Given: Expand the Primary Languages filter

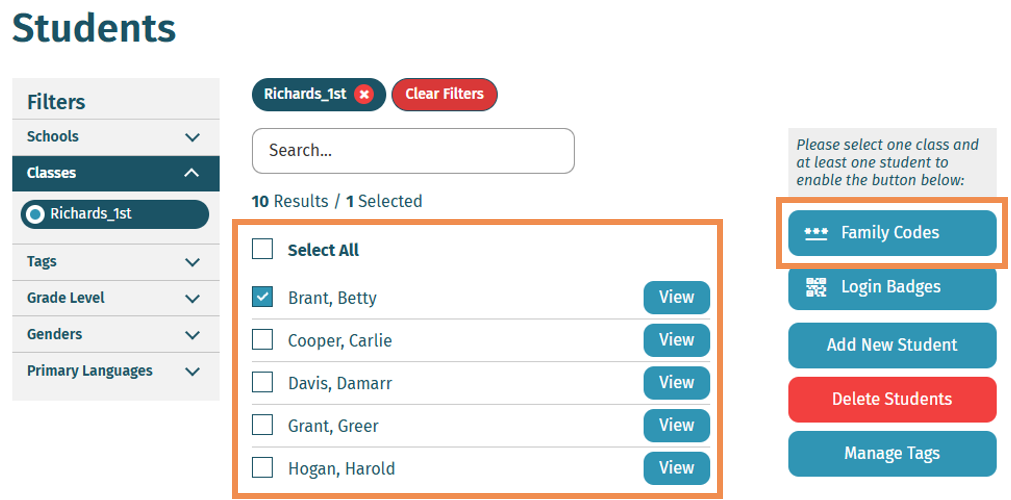Looking at the screenshot, I should [x=193, y=371].
